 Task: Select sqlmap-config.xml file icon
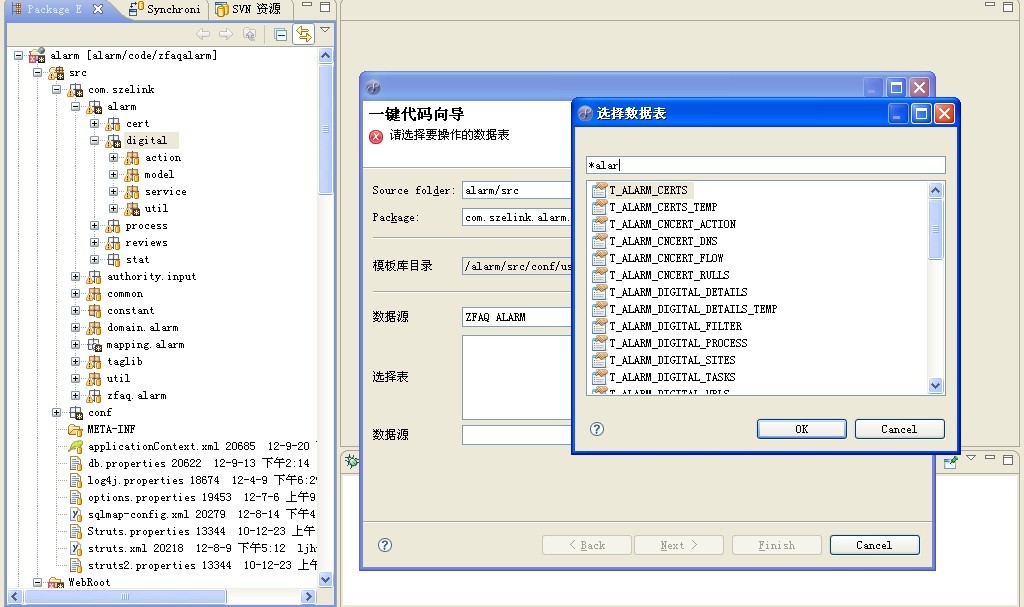[x=76, y=514]
